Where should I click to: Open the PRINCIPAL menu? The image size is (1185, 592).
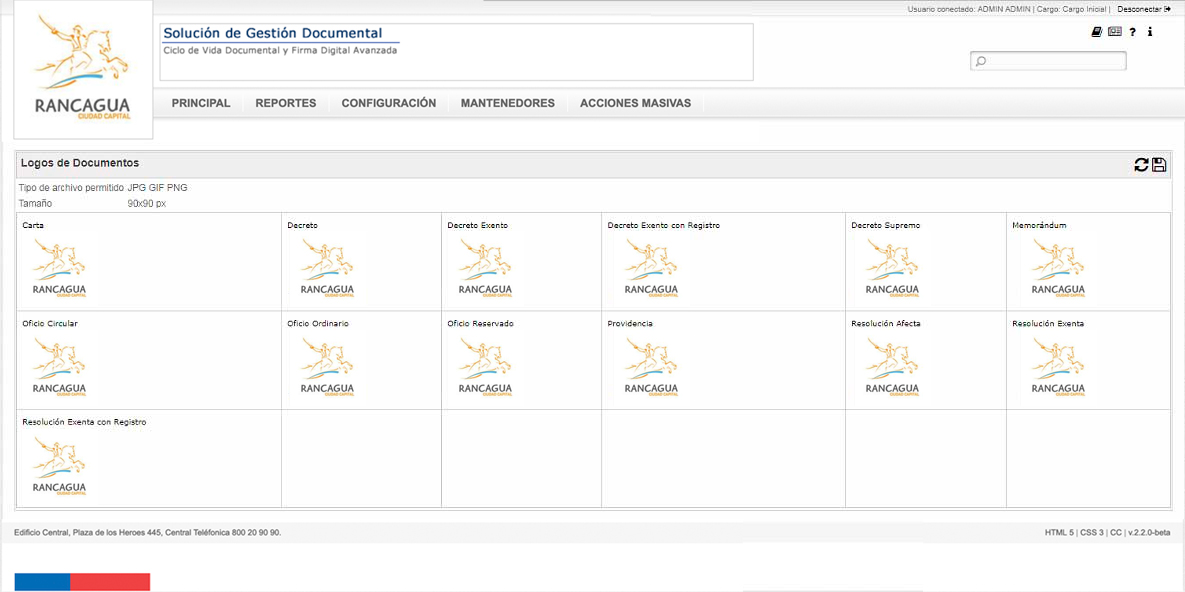201,104
